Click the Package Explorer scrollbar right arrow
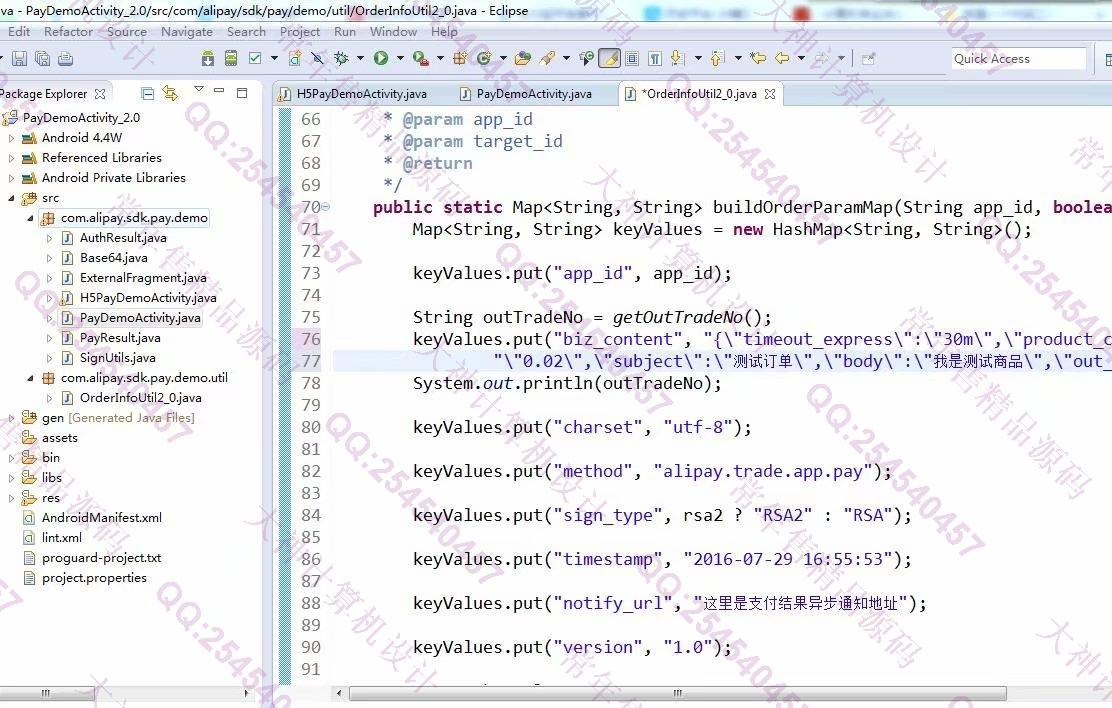 pyautogui.click(x=246, y=693)
